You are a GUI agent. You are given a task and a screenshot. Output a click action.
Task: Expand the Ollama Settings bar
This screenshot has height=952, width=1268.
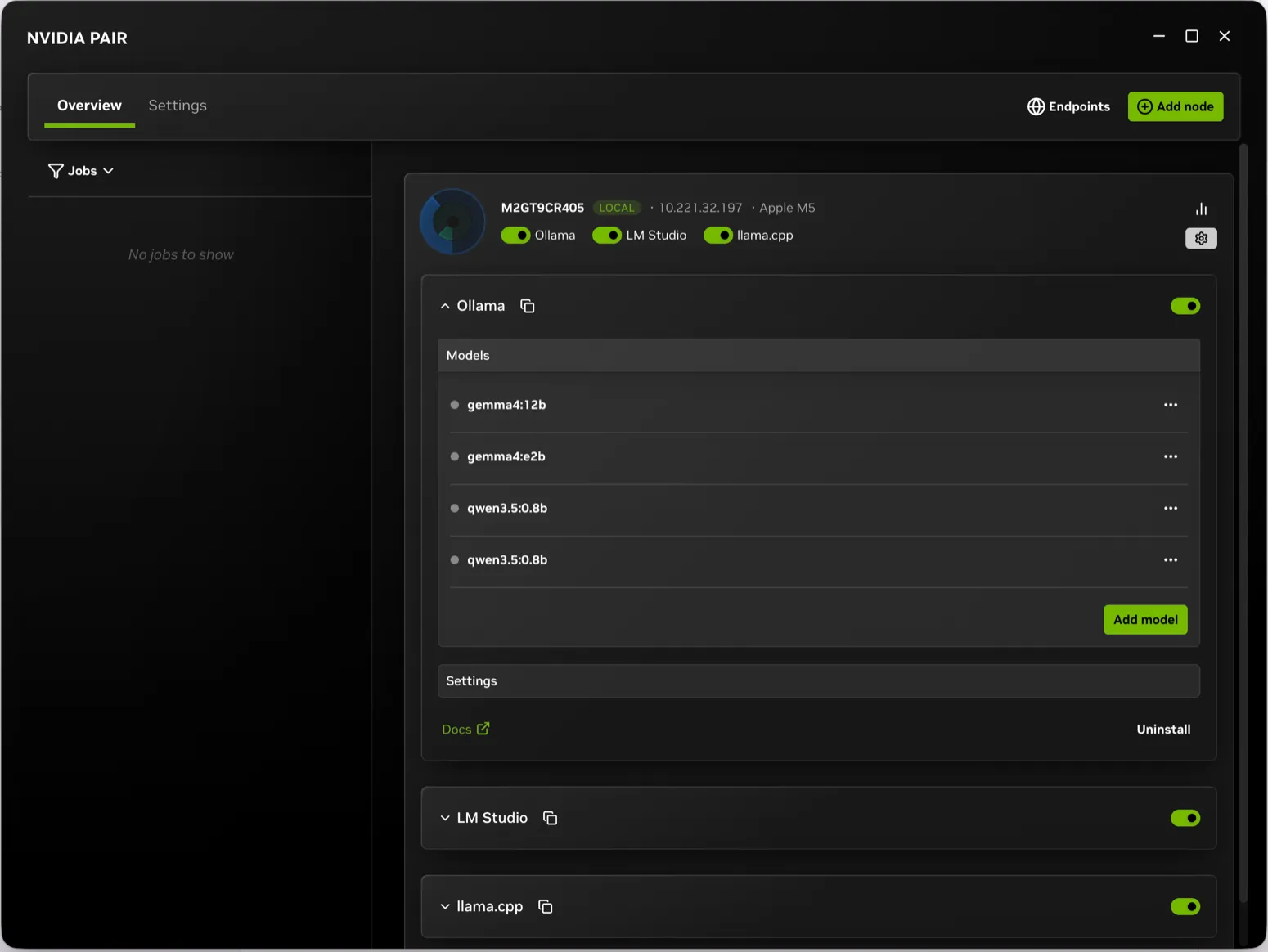819,681
